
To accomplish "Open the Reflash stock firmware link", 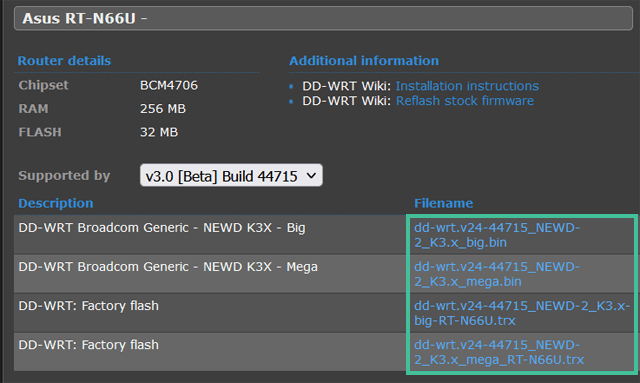I will (464, 101).
